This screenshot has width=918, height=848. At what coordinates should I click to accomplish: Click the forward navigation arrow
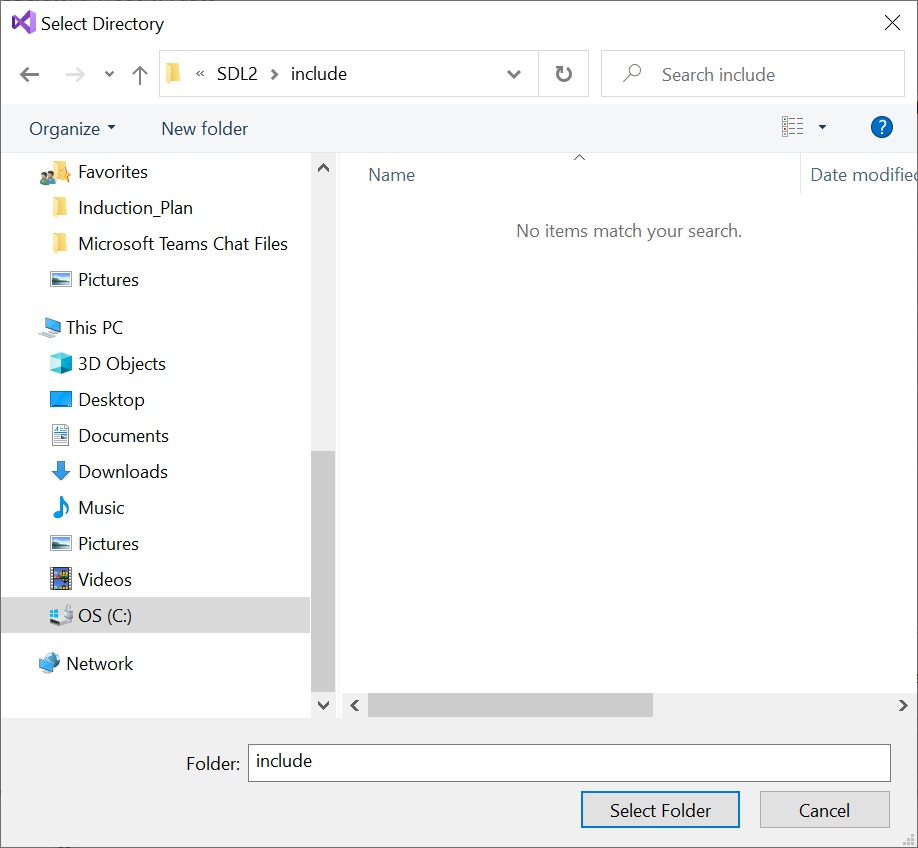pyautogui.click(x=75, y=74)
